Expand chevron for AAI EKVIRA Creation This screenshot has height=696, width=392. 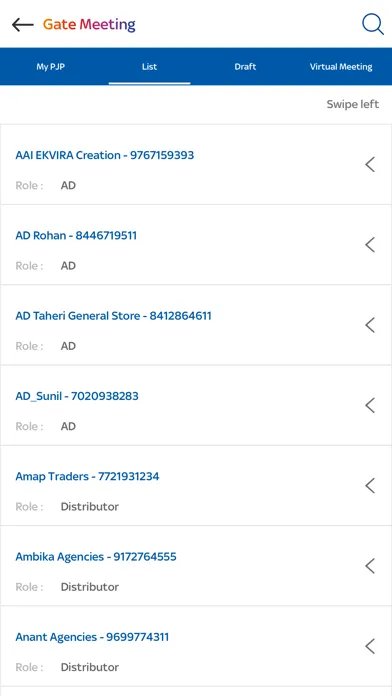[370, 165]
